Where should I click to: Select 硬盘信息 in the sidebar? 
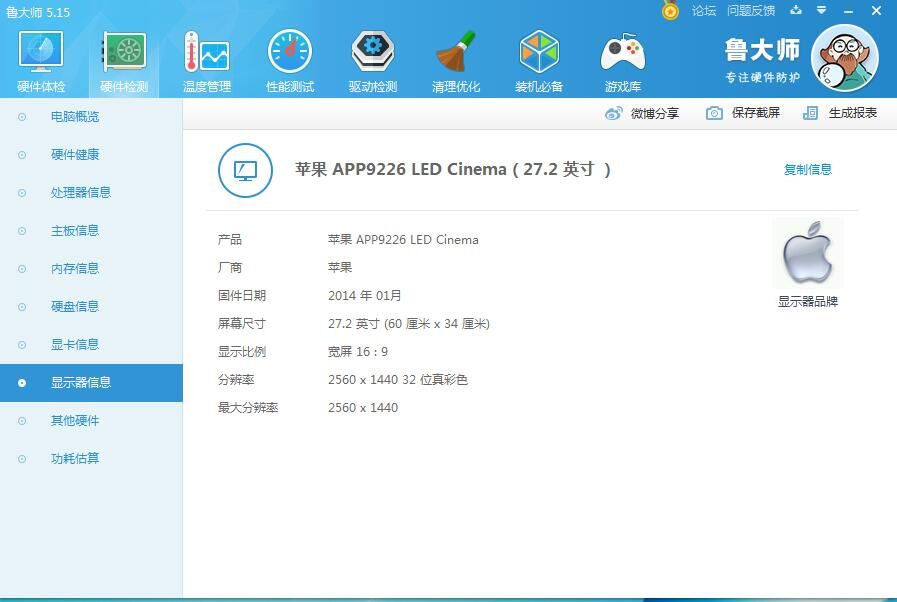click(x=92, y=307)
